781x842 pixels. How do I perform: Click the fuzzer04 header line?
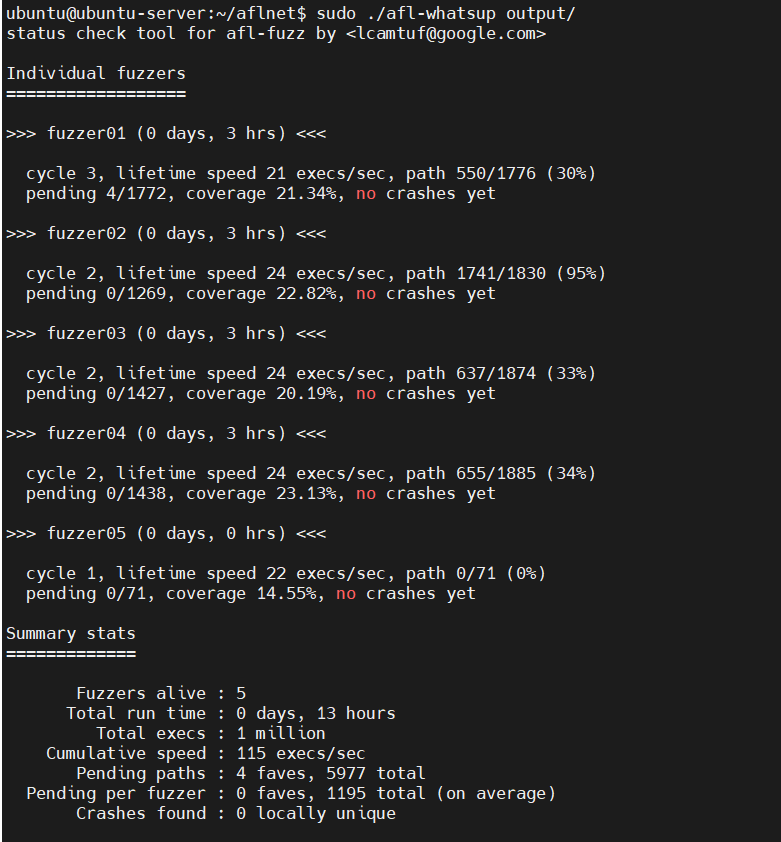tap(166, 433)
